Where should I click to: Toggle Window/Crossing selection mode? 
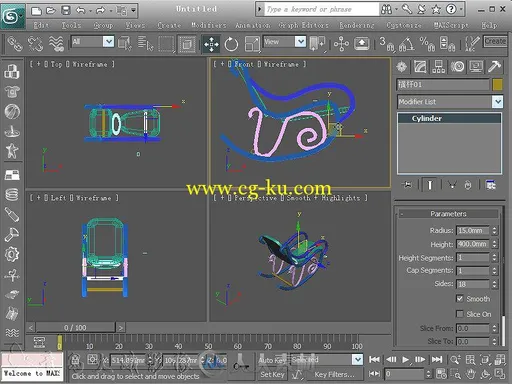coord(187,44)
